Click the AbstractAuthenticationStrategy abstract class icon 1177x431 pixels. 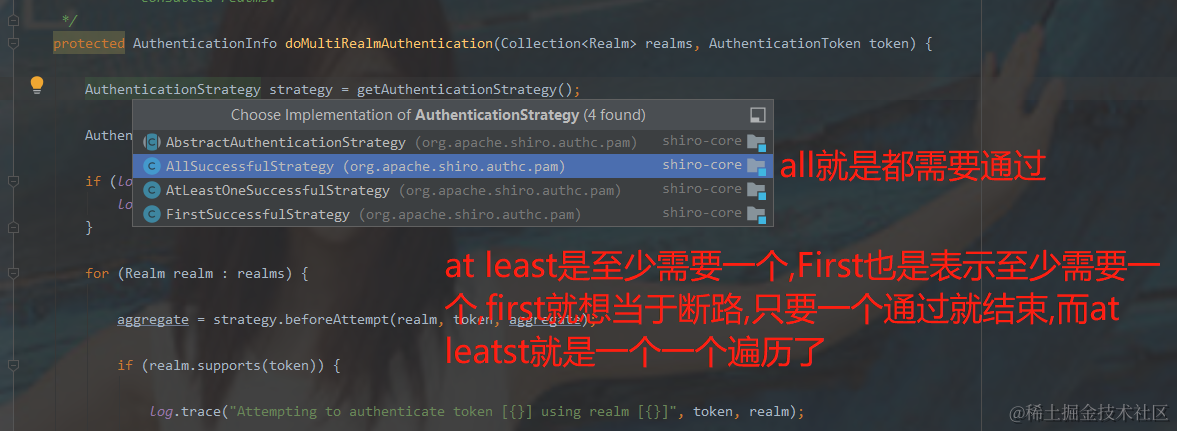[x=152, y=142]
